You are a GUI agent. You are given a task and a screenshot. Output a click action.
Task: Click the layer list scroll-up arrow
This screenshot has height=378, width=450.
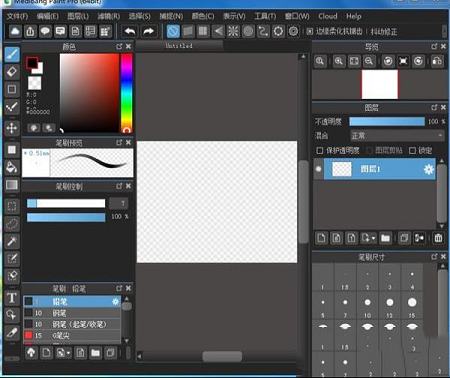[442, 161]
